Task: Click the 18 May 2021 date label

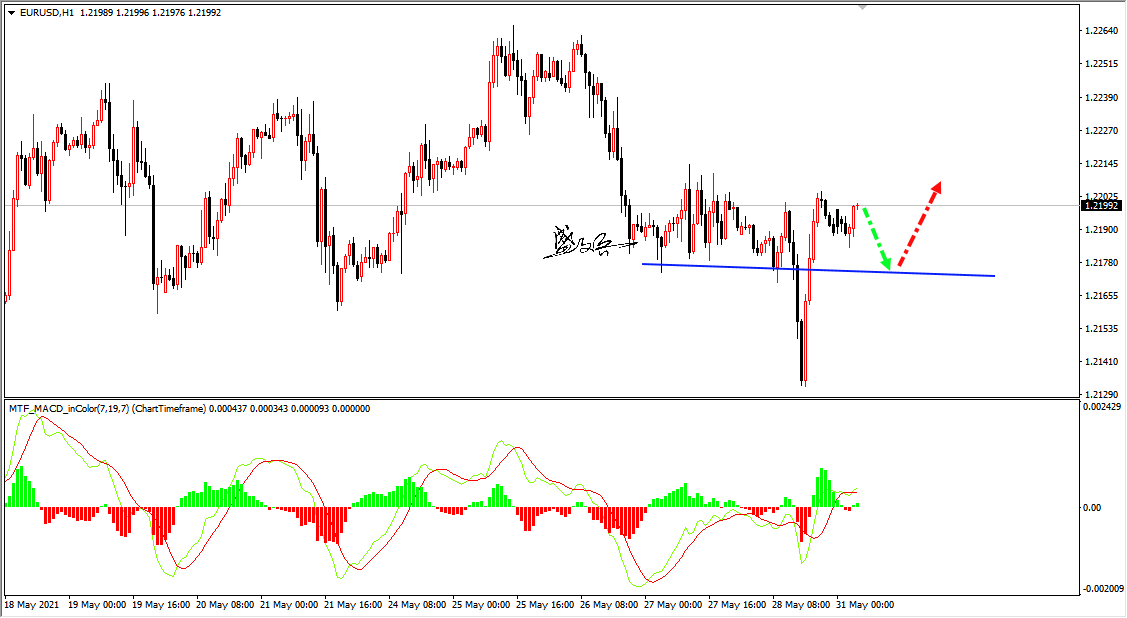Action: pos(30,605)
